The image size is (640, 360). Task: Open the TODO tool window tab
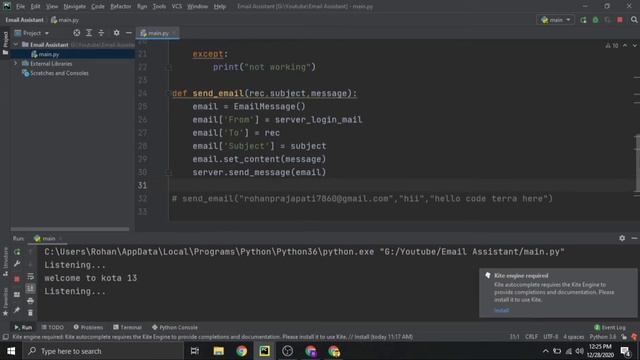(x=53, y=327)
